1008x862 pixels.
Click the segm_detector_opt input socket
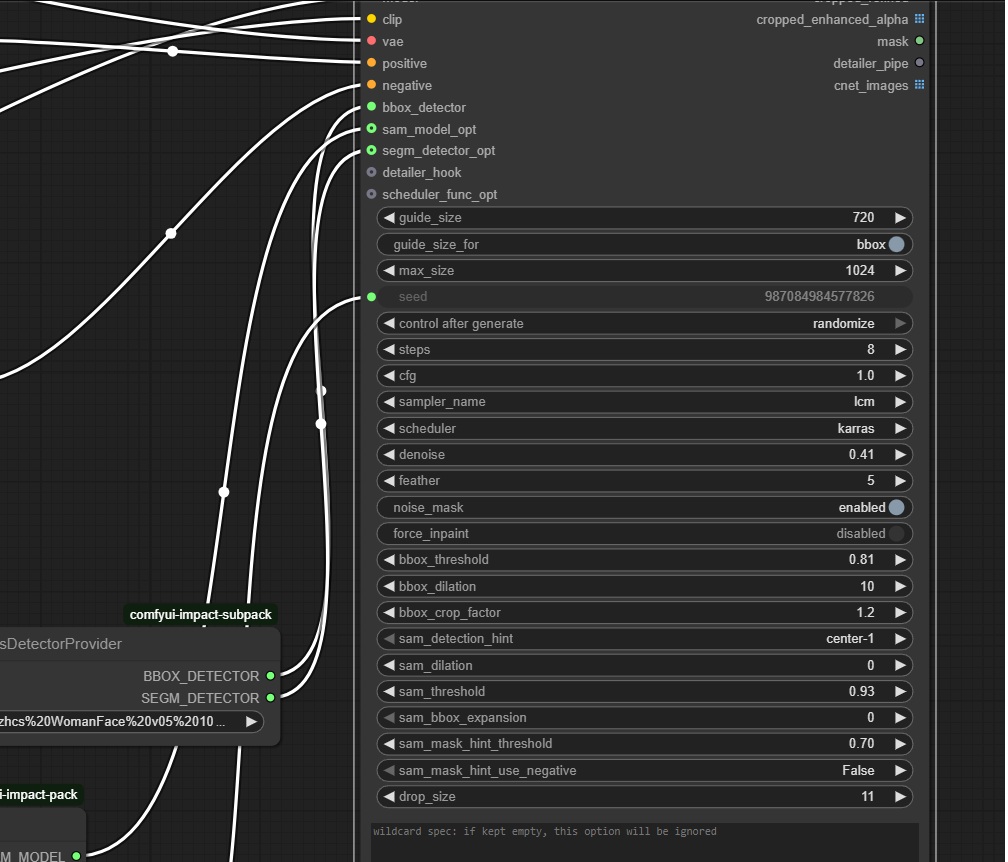click(x=372, y=150)
